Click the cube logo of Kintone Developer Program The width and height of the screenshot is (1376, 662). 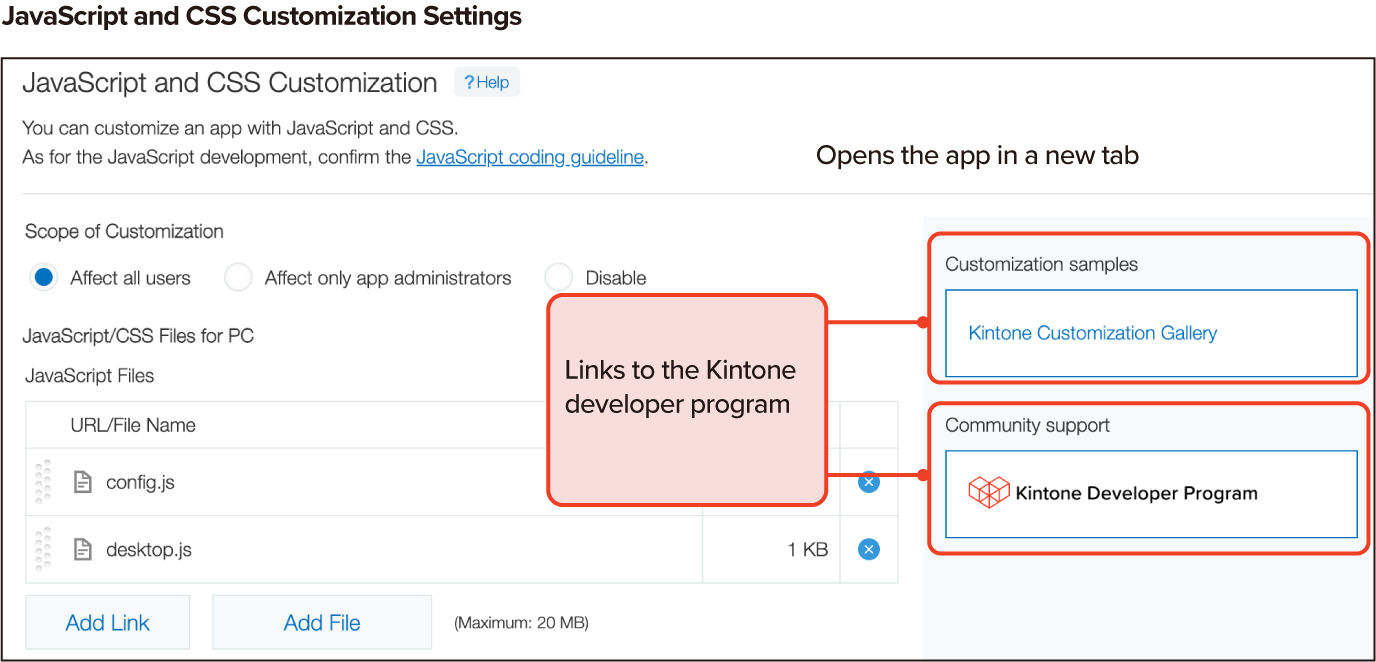(x=988, y=493)
